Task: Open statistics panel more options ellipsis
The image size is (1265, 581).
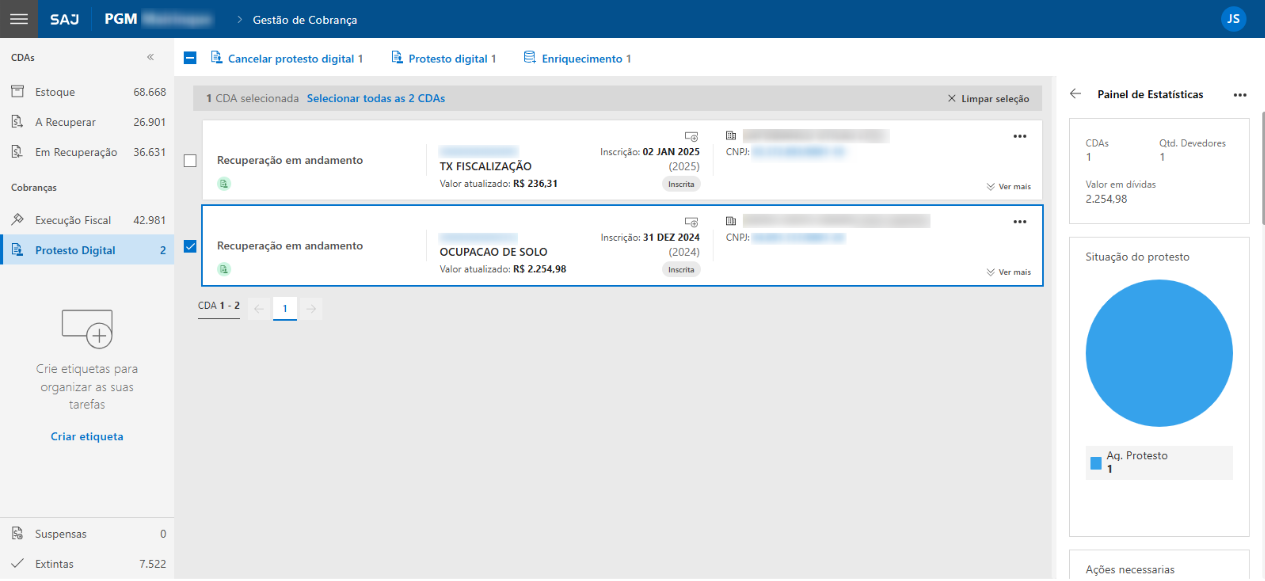Action: tap(1240, 95)
